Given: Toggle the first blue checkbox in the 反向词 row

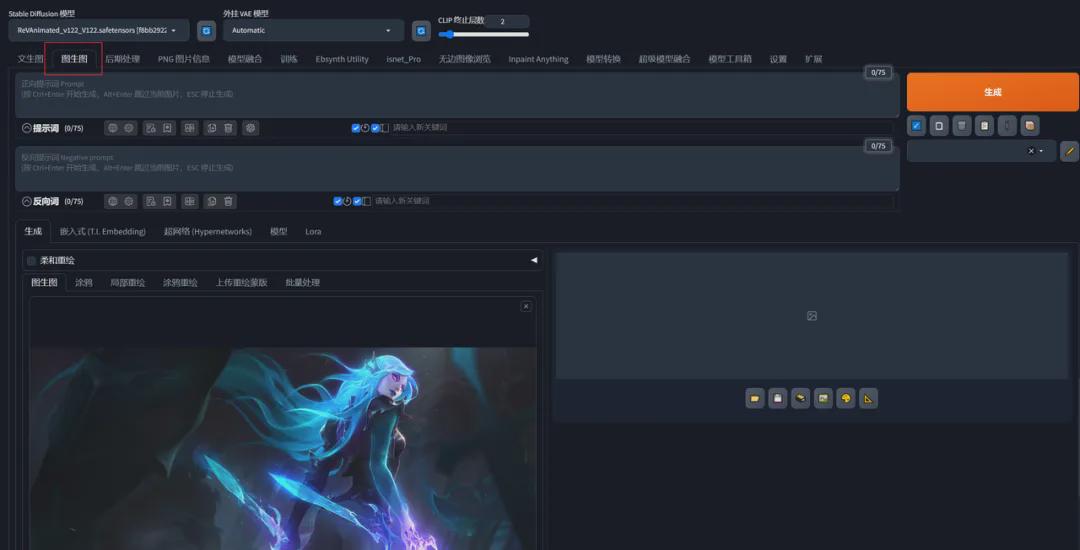Looking at the screenshot, I should coord(338,201).
